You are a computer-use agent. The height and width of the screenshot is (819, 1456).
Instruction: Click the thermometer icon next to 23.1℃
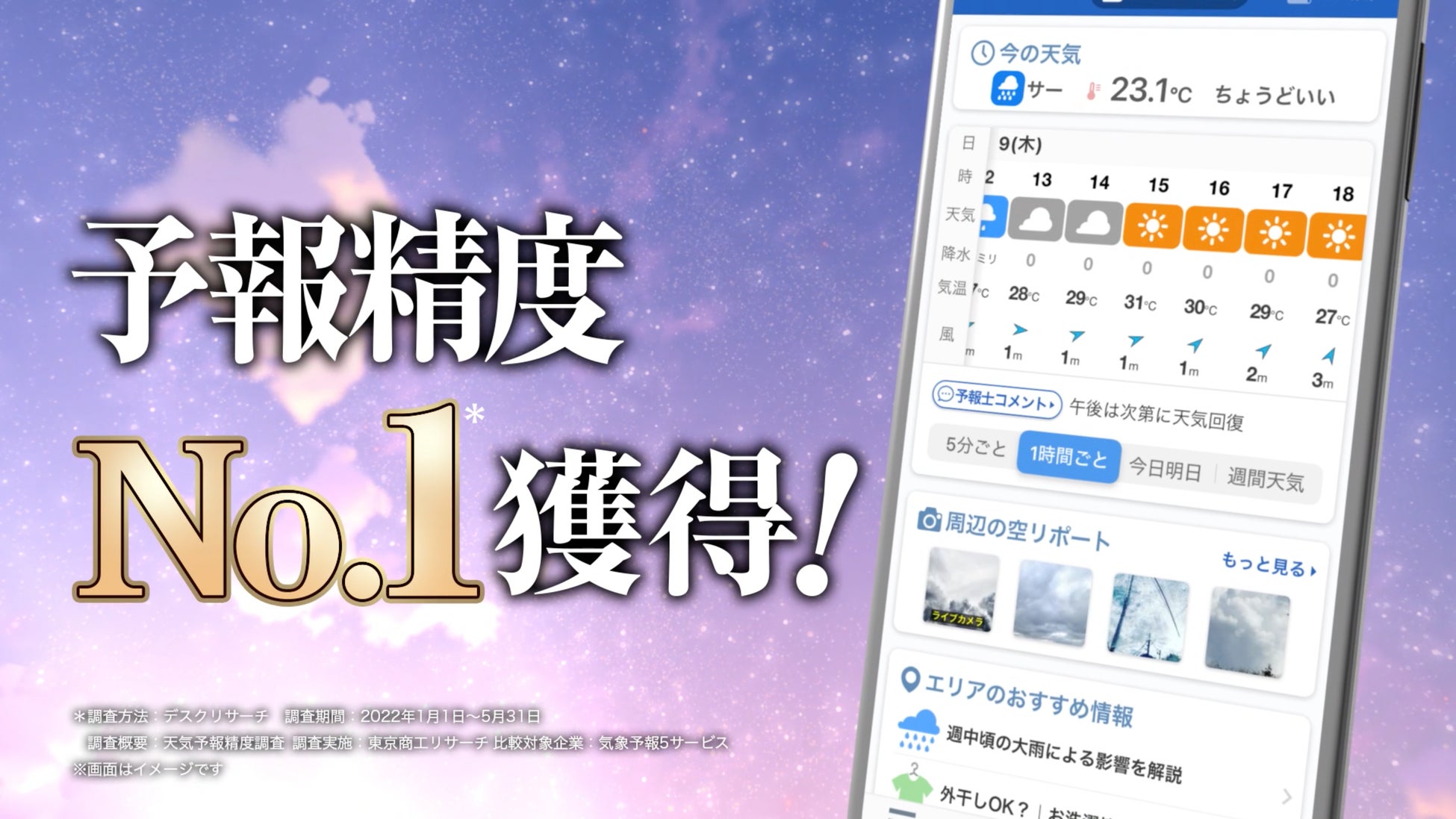tap(1093, 92)
